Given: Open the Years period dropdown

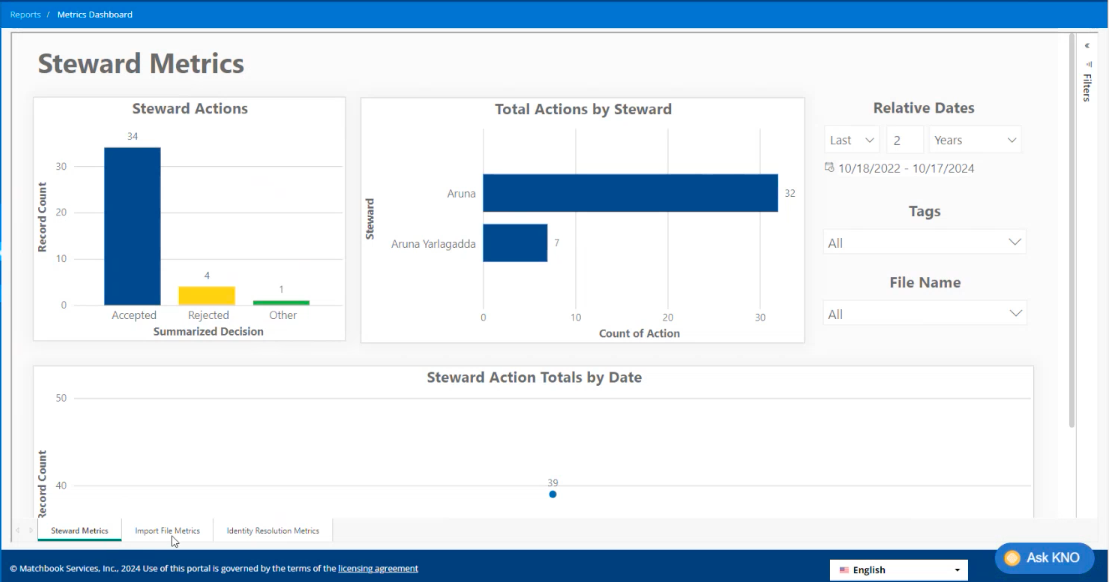Looking at the screenshot, I should (x=975, y=140).
